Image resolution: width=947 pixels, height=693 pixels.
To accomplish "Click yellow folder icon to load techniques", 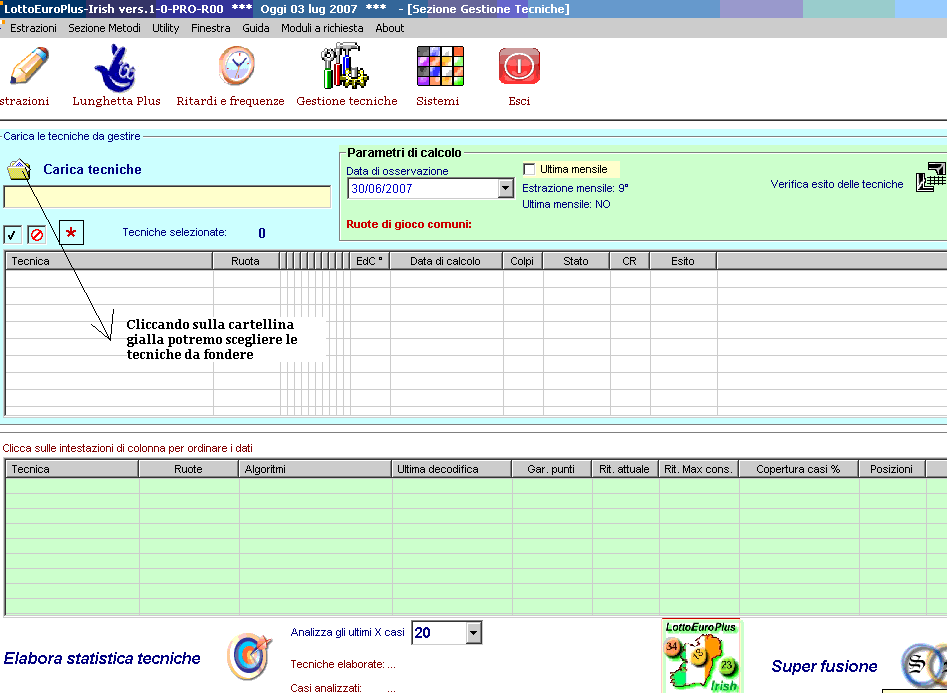I will tap(19, 169).
